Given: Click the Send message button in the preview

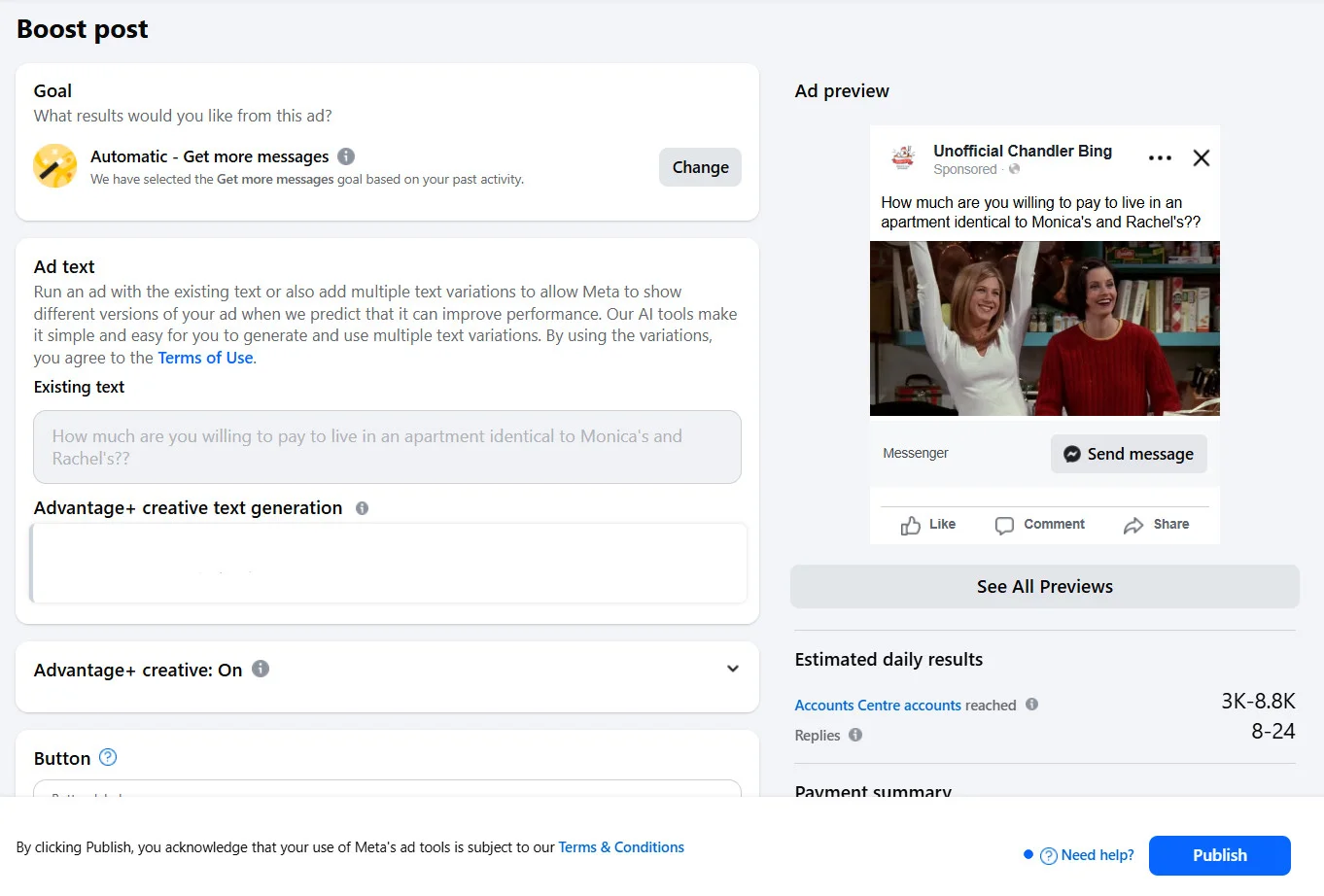Looking at the screenshot, I should pos(1128,454).
